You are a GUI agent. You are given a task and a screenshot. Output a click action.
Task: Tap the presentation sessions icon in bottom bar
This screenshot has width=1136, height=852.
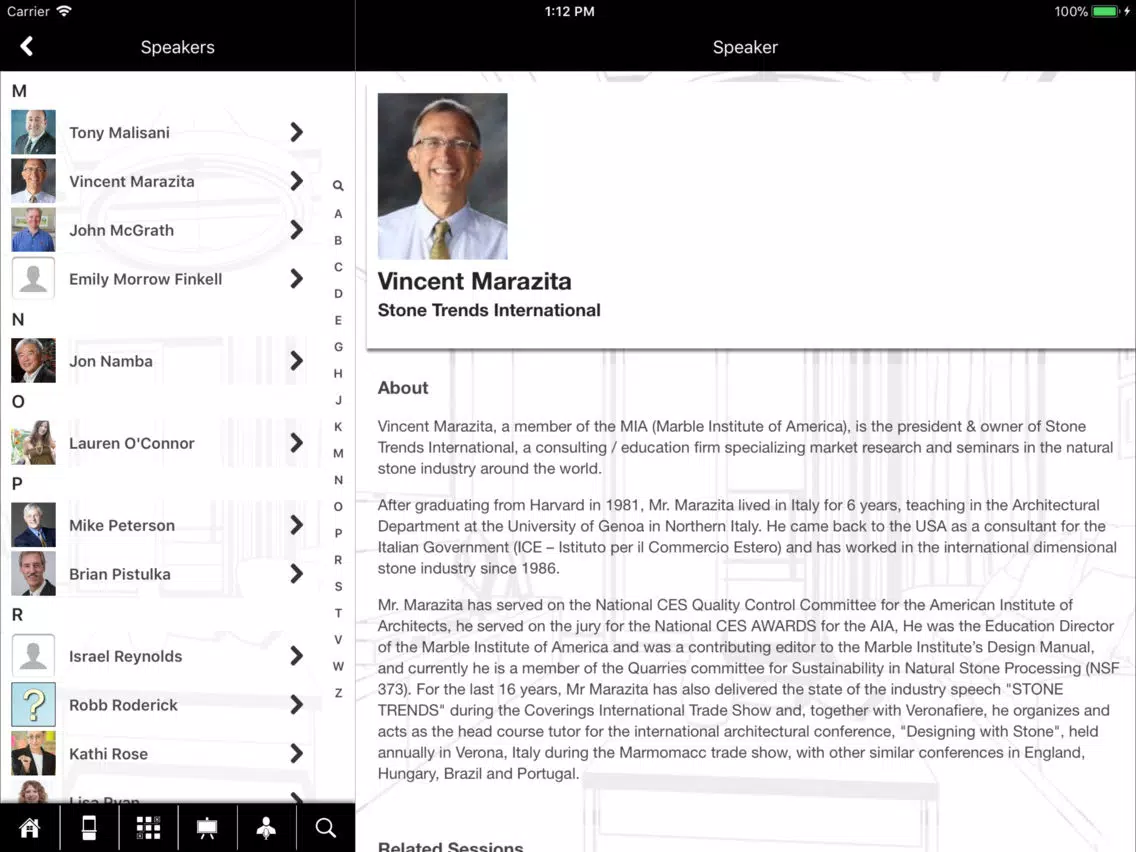[x=207, y=827]
